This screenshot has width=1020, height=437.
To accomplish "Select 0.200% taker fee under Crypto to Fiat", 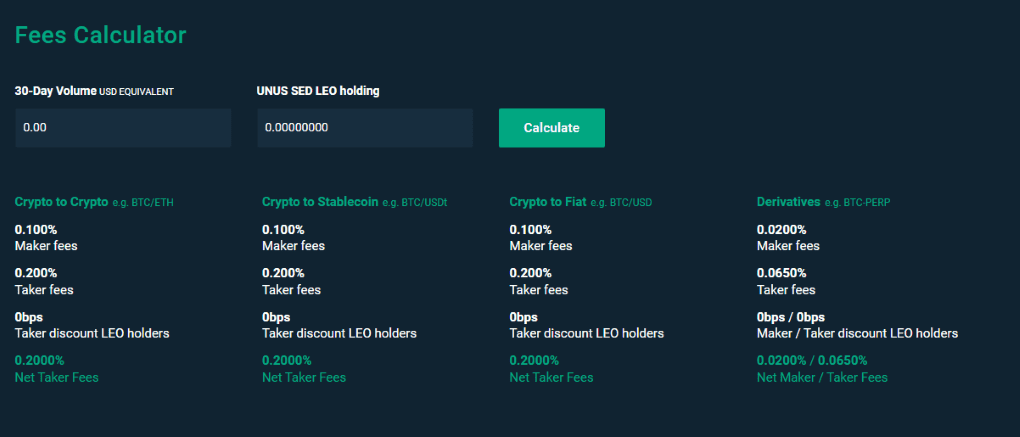I will (530, 273).
